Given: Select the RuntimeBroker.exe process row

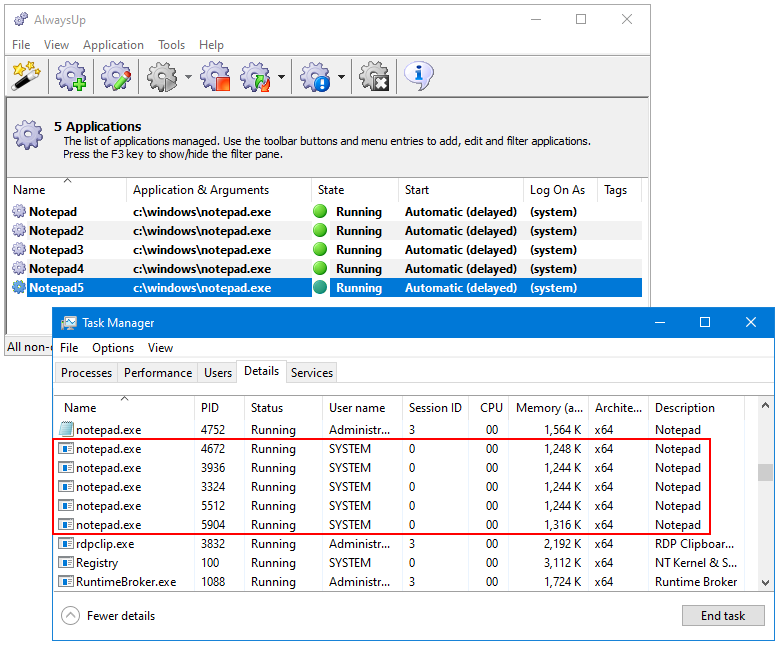Looking at the screenshot, I should 399,581.
